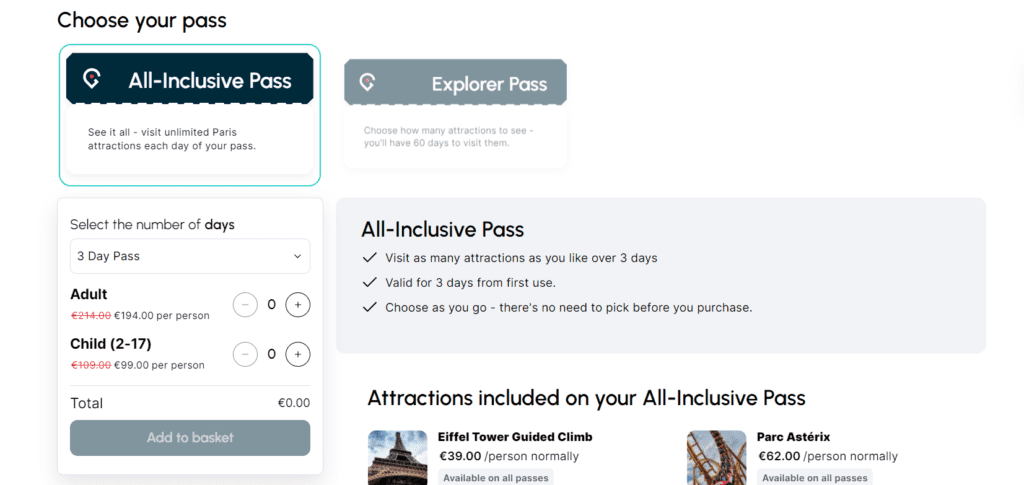Click the Explorer Pass location pin logo
The image size is (1024, 485).
click(x=367, y=82)
